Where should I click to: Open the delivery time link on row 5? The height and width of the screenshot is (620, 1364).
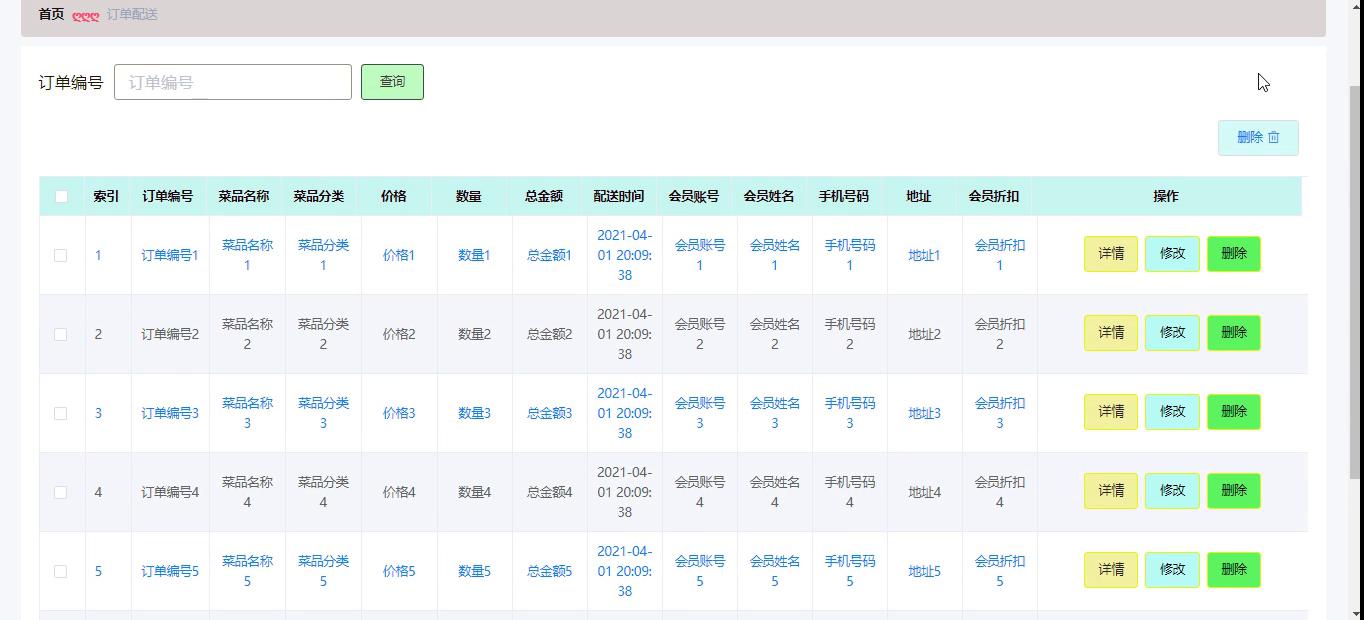point(624,570)
